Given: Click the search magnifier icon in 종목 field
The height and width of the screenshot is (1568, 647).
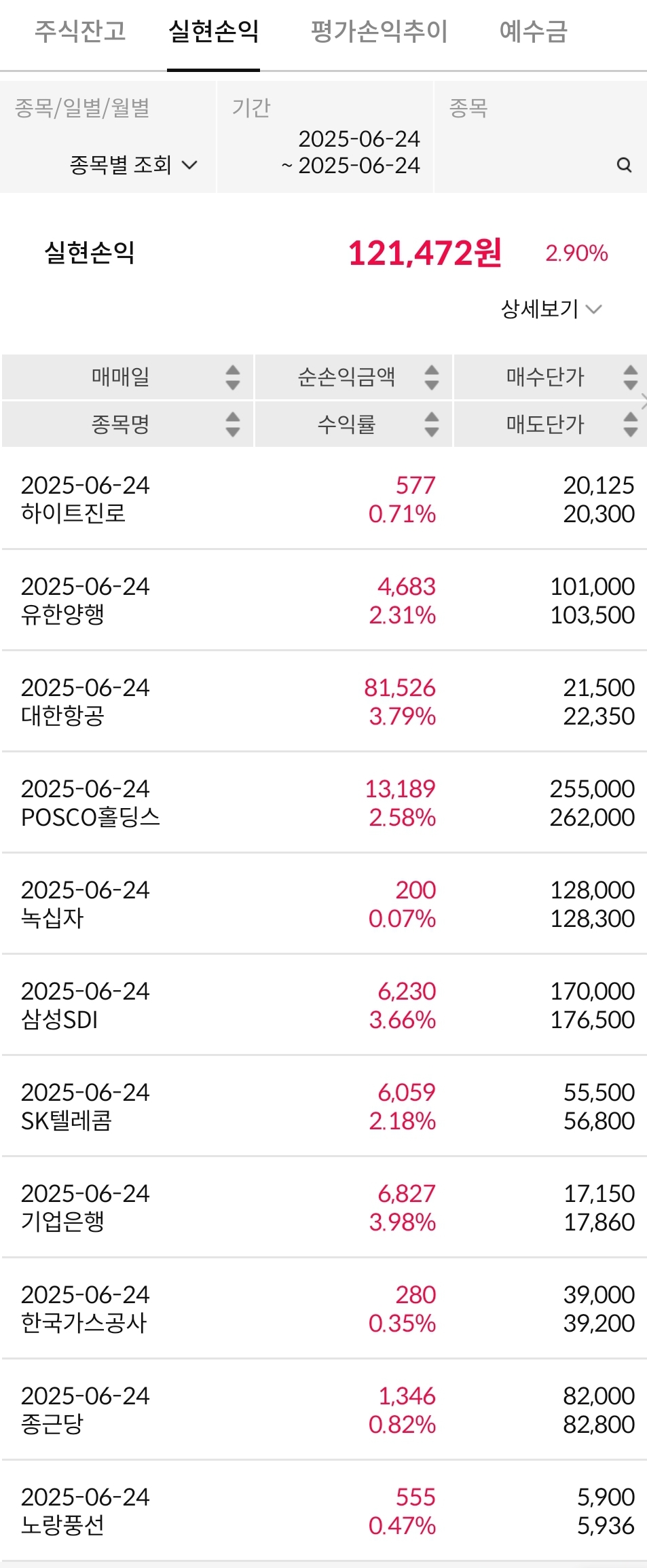Looking at the screenshot, I should click(624, 165).
